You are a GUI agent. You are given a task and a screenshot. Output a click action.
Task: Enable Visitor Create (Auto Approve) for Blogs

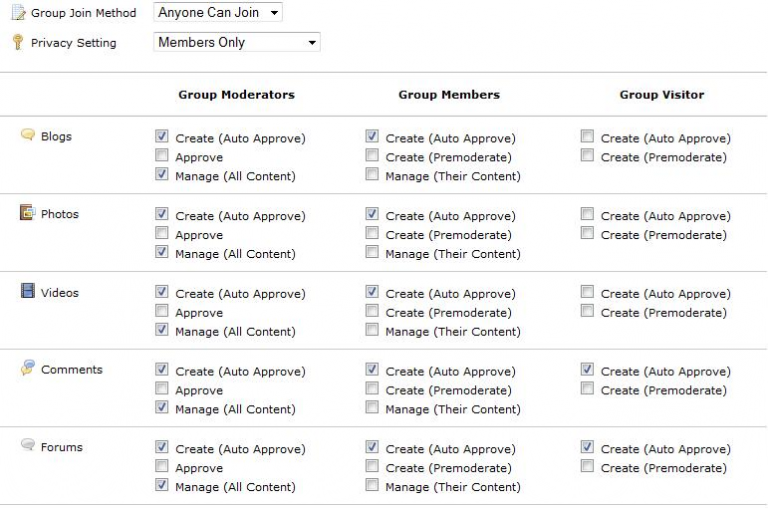point(587,136)
